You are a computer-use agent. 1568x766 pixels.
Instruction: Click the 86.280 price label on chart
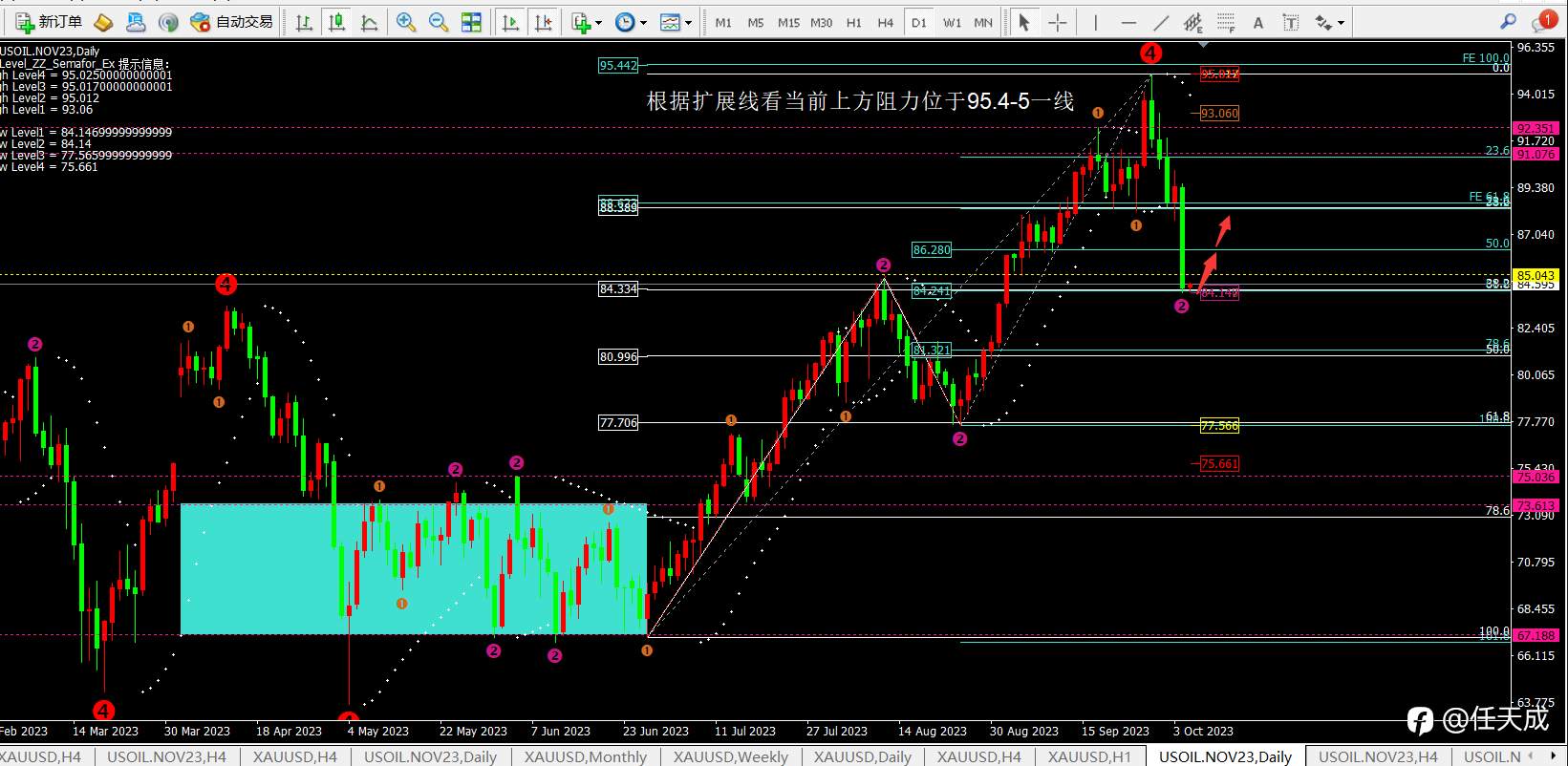[x=932, y=249]
